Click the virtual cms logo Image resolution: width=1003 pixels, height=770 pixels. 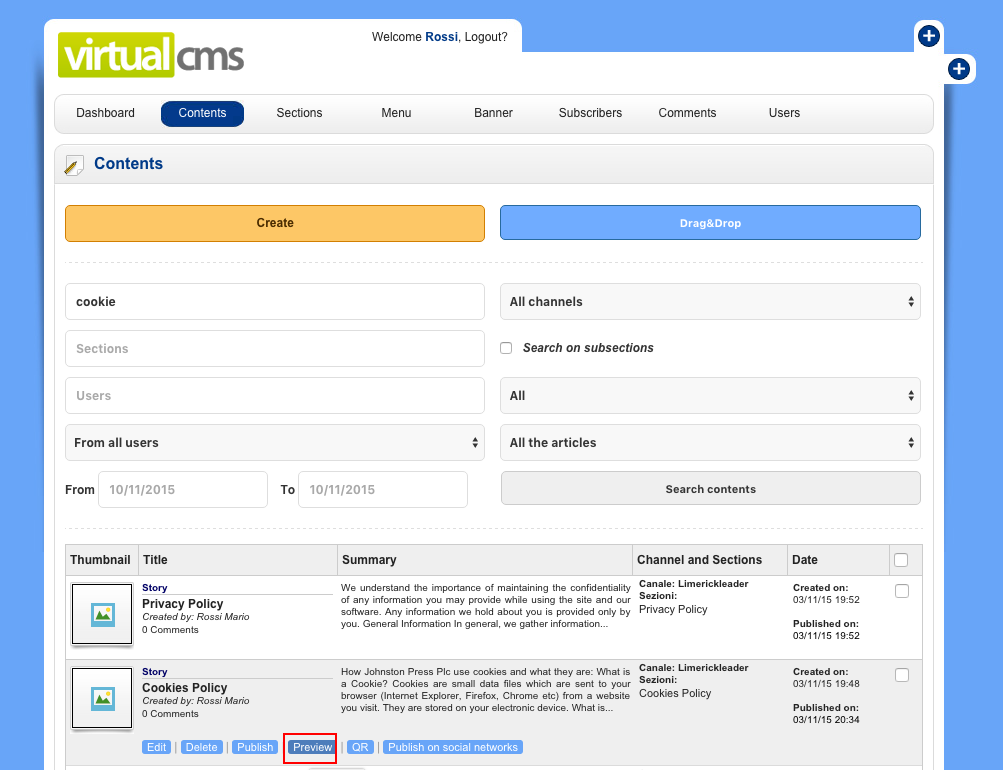click(151, 55)
